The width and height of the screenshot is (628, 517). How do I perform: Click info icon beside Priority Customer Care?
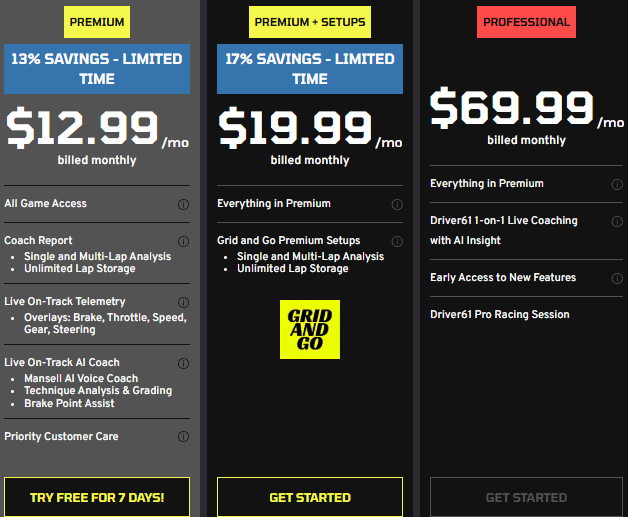[183, 437]
